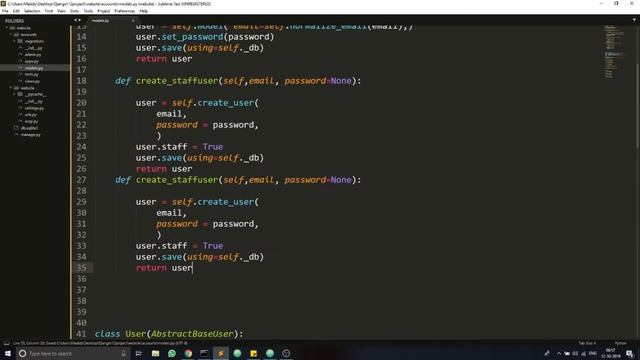
Task: Open Task View on the taskbar
Action: [138, 353]
